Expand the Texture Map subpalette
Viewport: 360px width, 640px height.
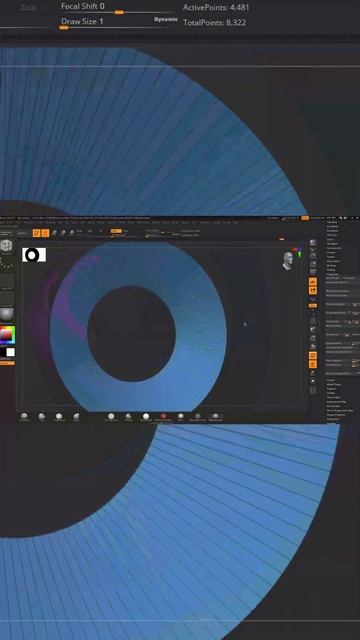[x=333, y=397]
